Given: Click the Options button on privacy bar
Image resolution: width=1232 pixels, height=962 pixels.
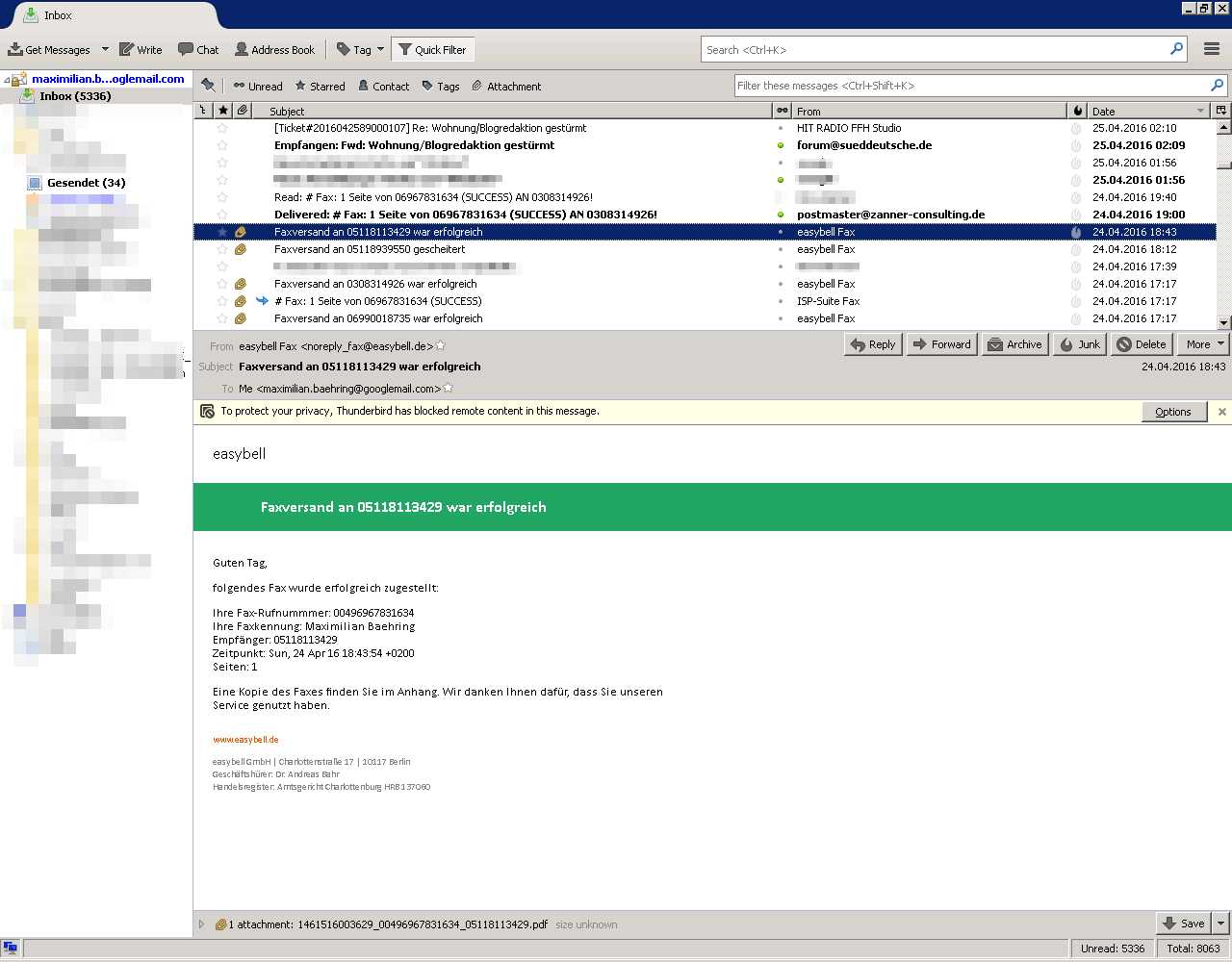Looking at the screenshot, I should [1172, 412].
